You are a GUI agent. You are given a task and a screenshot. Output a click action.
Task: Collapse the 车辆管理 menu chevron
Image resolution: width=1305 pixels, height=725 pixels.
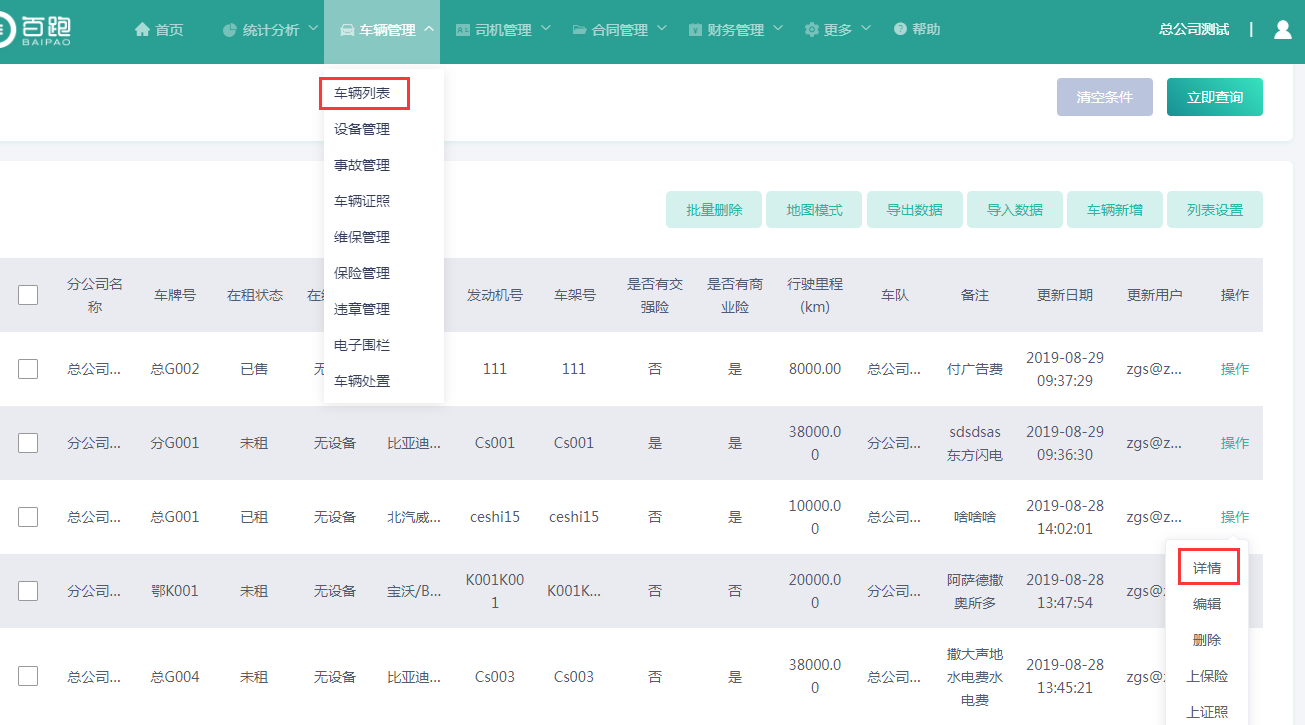click(429, 29)
